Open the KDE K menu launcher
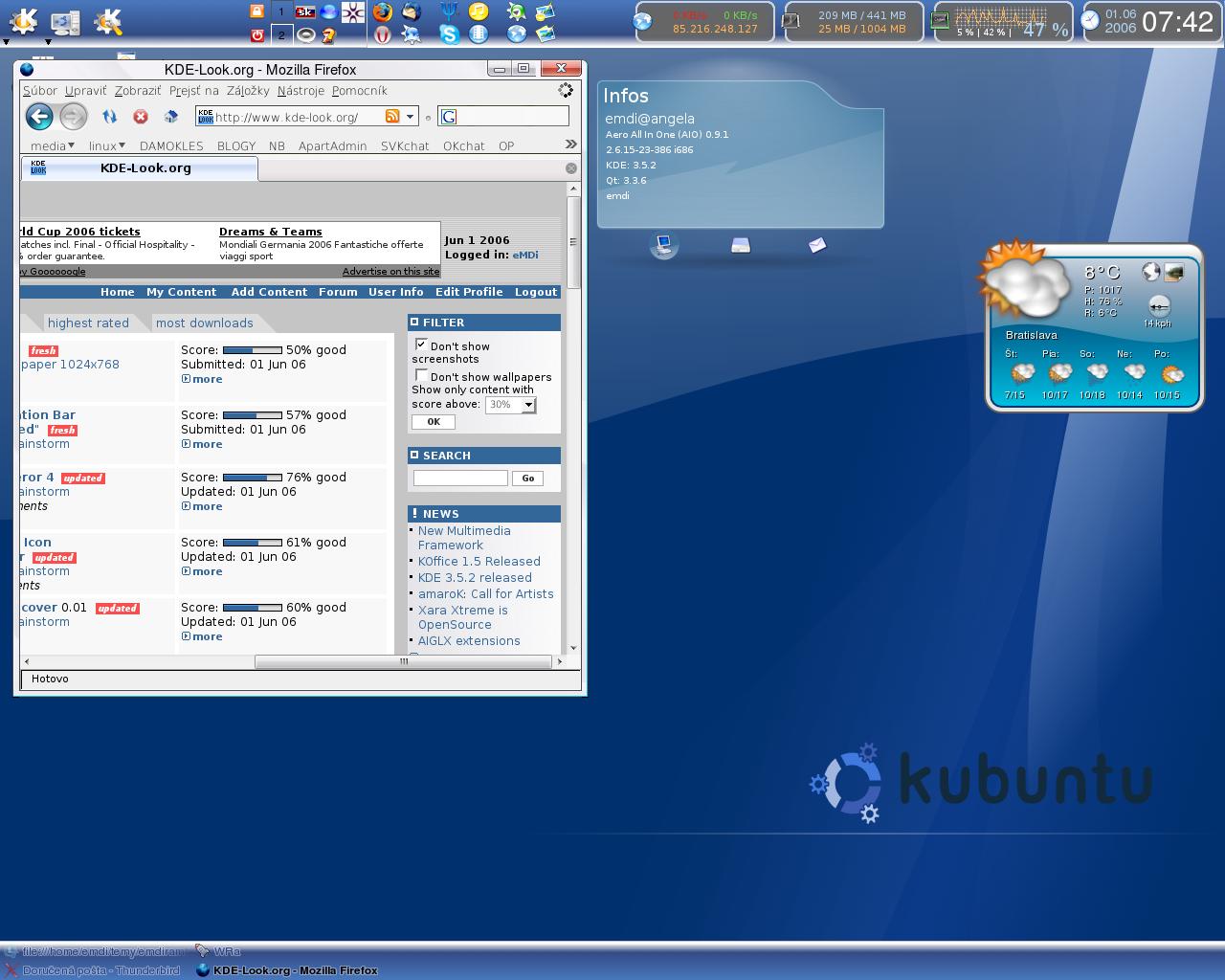 pyautogui.click(x=23, y=20)
